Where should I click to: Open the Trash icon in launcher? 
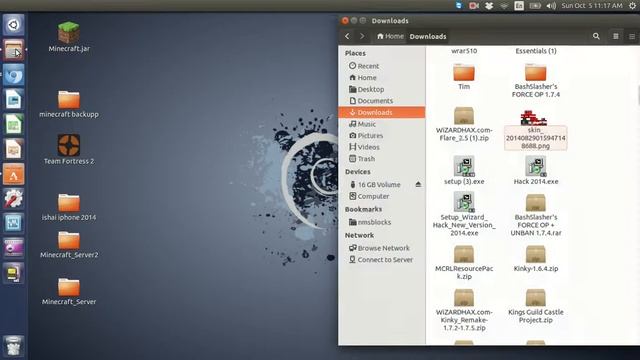13,347
